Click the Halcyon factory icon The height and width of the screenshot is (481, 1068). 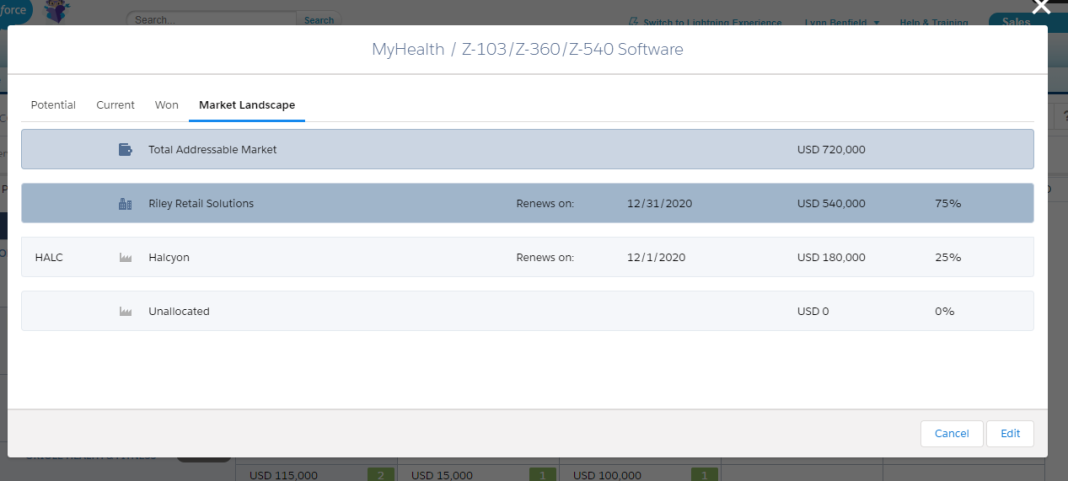pos(125,258)
